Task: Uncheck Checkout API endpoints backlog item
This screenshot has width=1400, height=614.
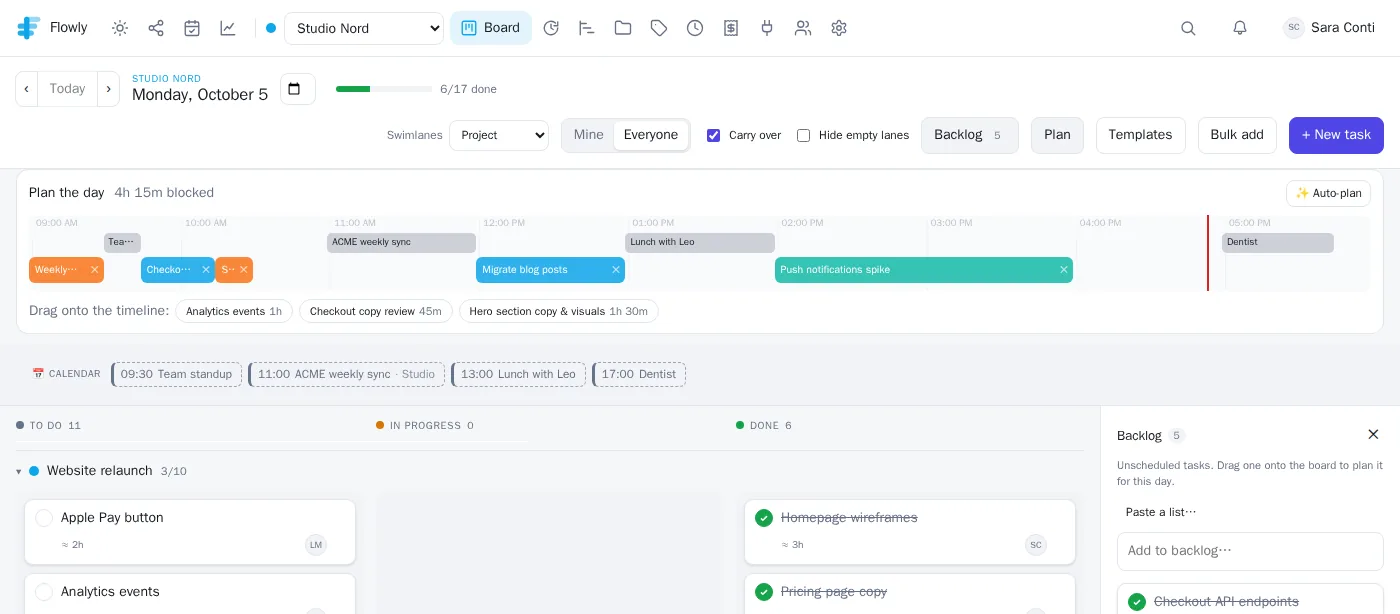Action: coord(1137,602)
